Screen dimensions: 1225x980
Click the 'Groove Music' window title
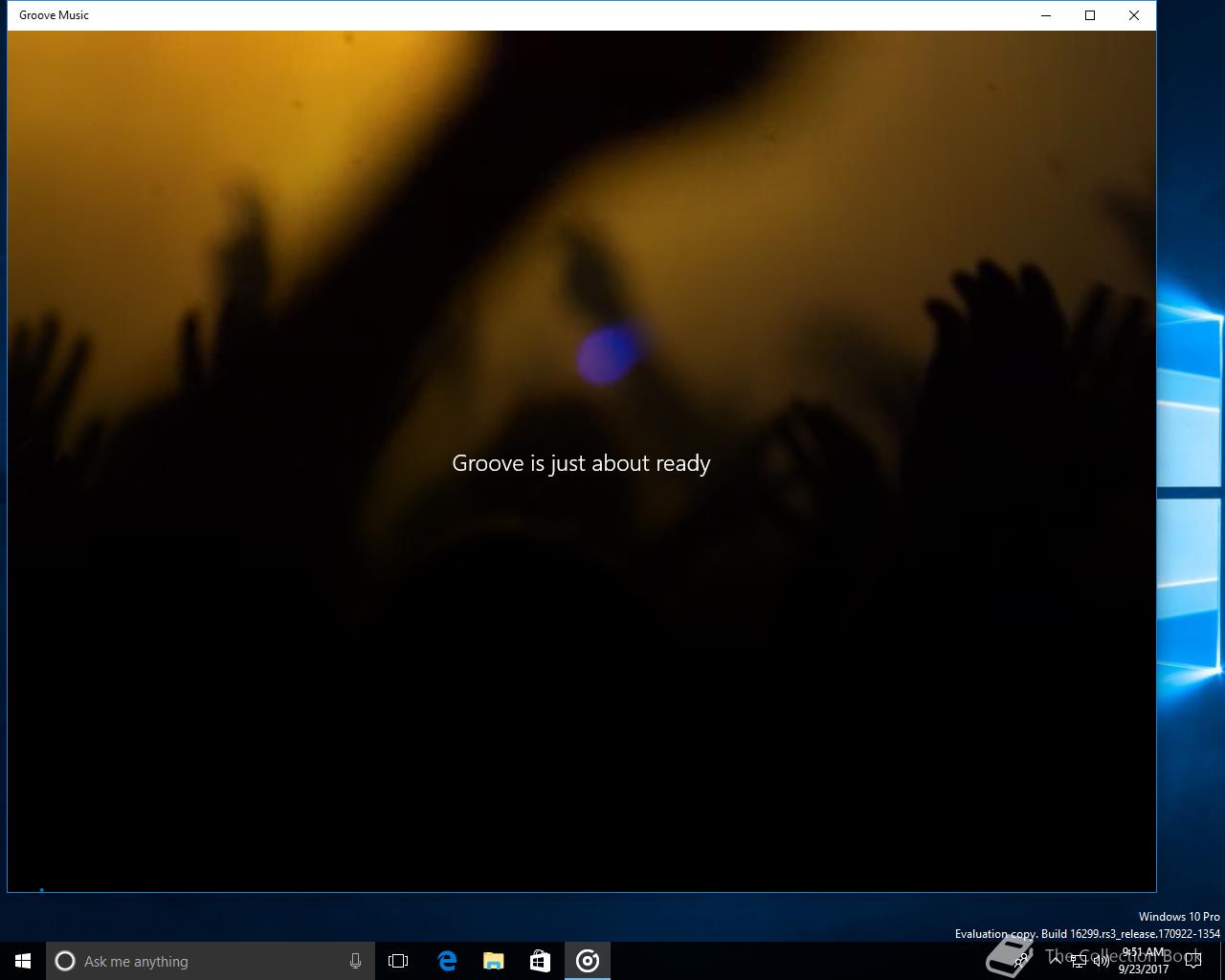click(55, 15)
